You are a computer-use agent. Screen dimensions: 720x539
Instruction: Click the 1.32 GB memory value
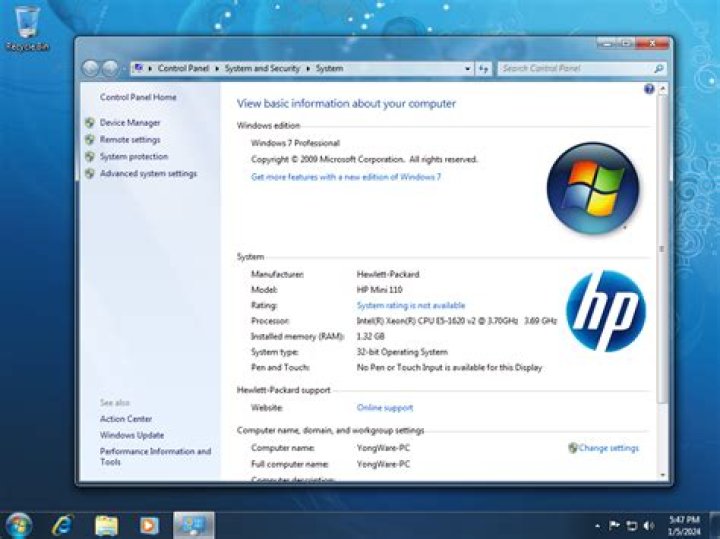pyautogui.click(x=370, y=337)
